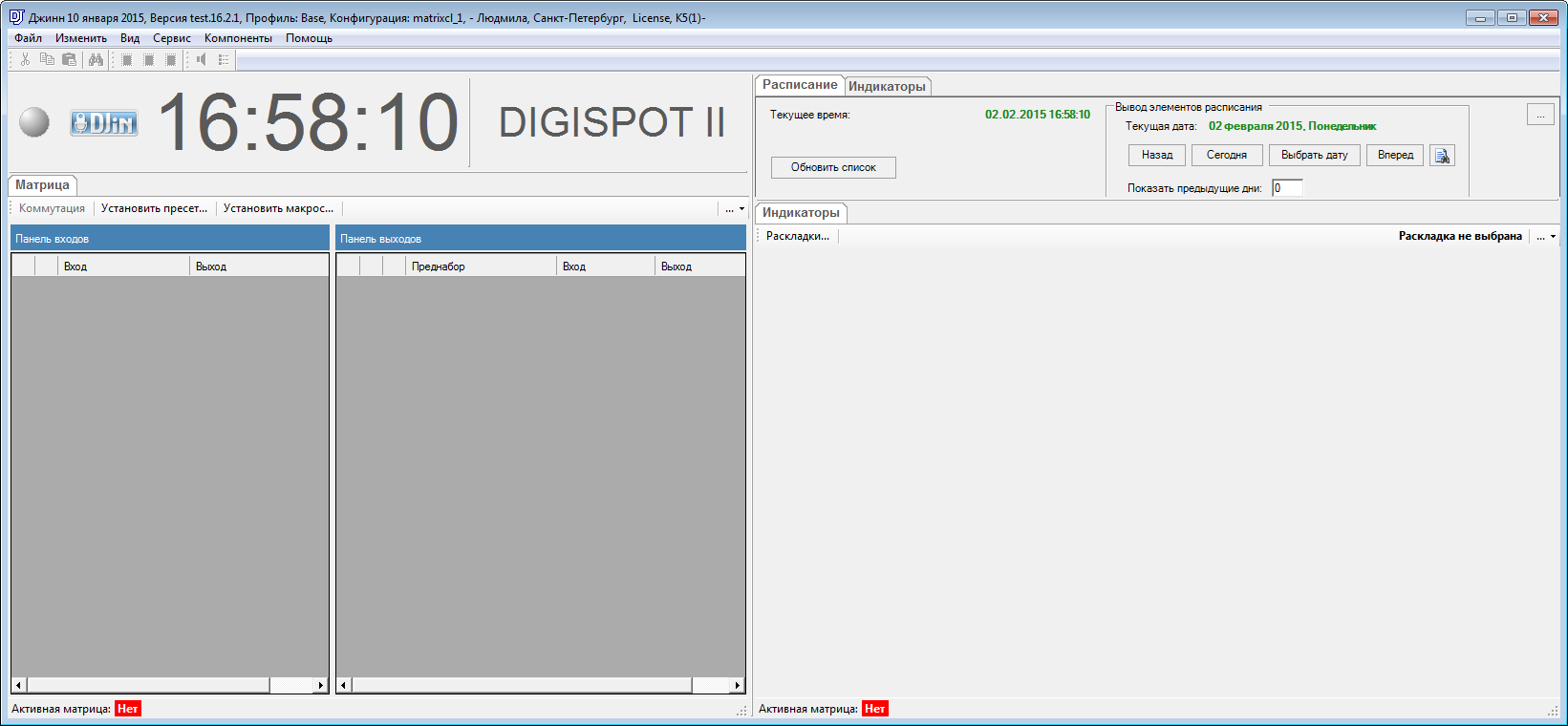
Task: Click the inputs panel horizontal scrollbar thumb
Action: coord(148,685)
